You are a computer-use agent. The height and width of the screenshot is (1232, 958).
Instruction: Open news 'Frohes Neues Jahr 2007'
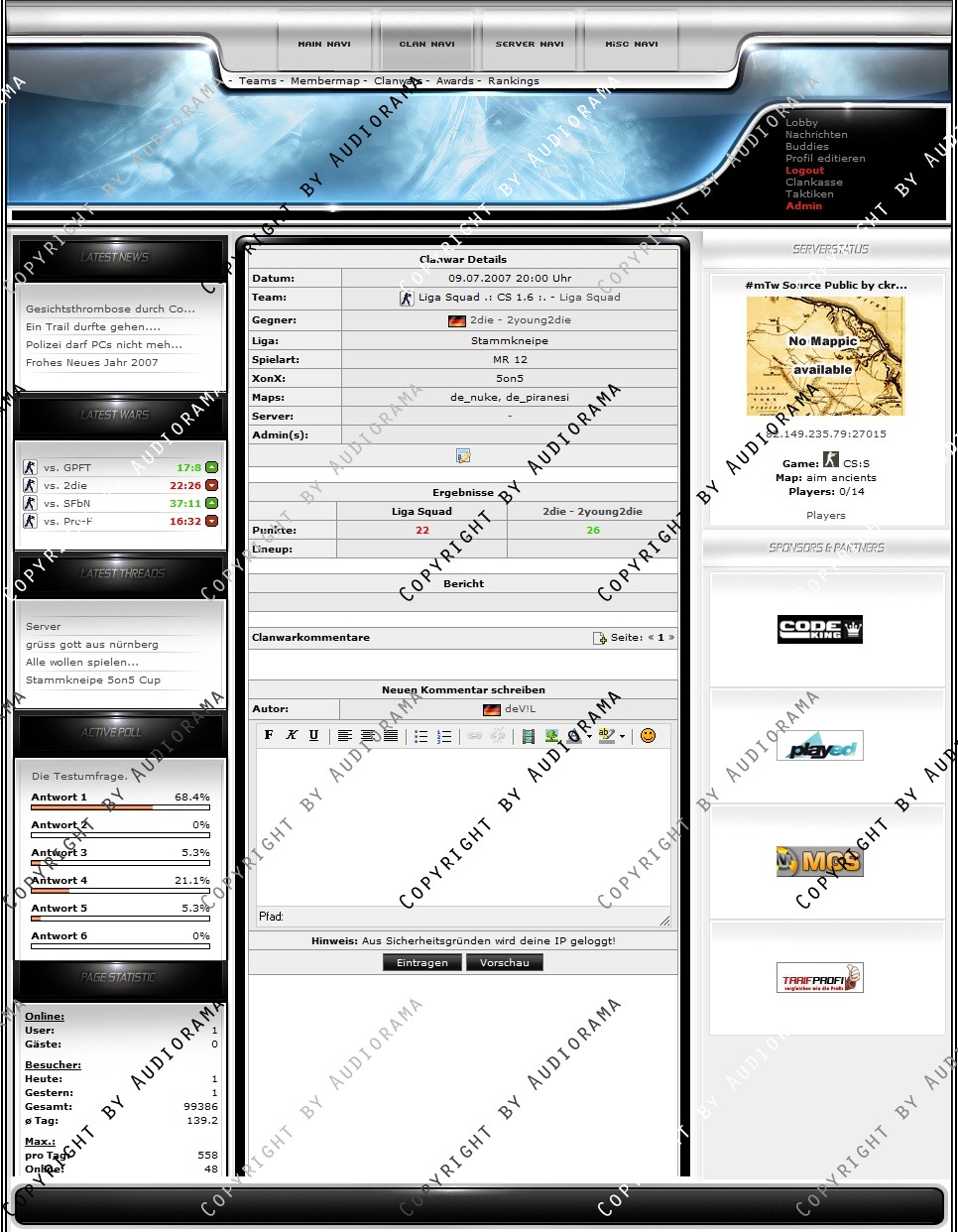[x=92, y=363]
